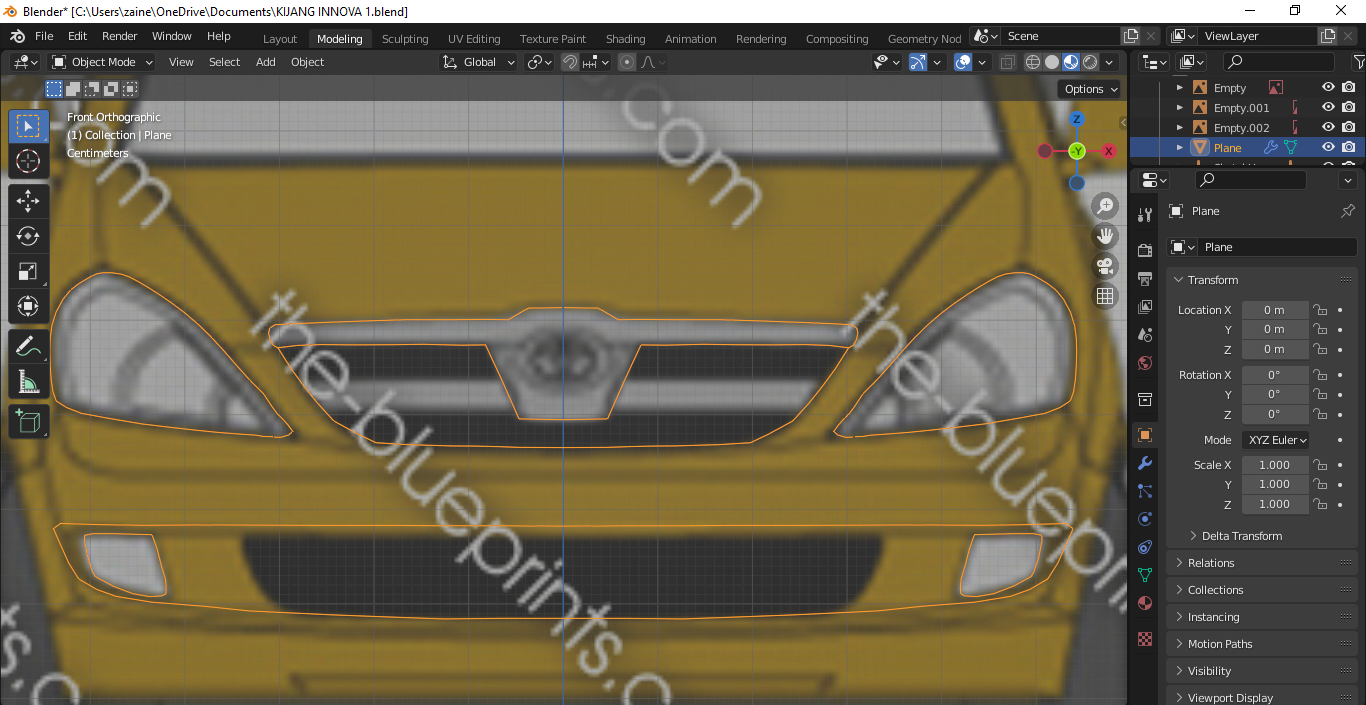Open the viewport Options dropdown
1366x705 pixels.
(x=1090, y=89)
